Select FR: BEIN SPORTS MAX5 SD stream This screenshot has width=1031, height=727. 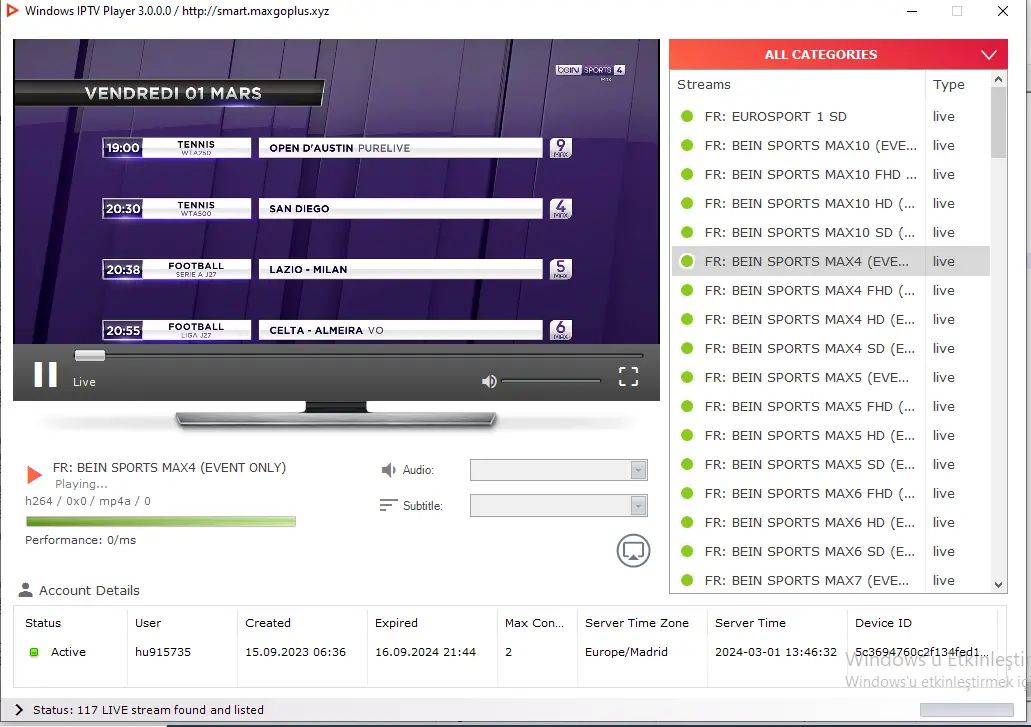(830, 464)
